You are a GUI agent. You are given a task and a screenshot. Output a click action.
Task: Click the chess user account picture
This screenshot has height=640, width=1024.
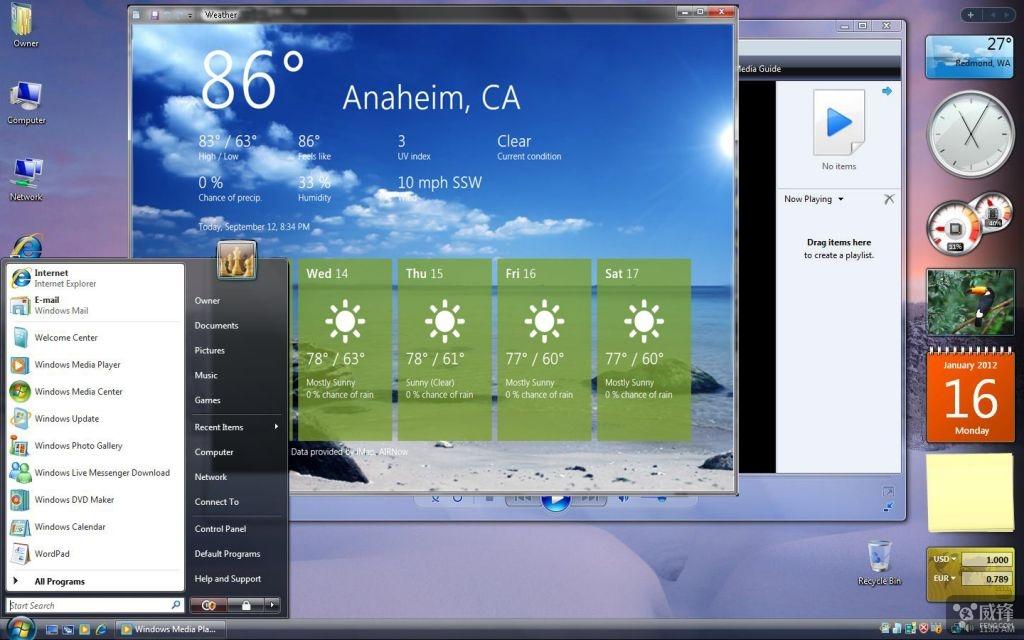[x=236, y=259]
